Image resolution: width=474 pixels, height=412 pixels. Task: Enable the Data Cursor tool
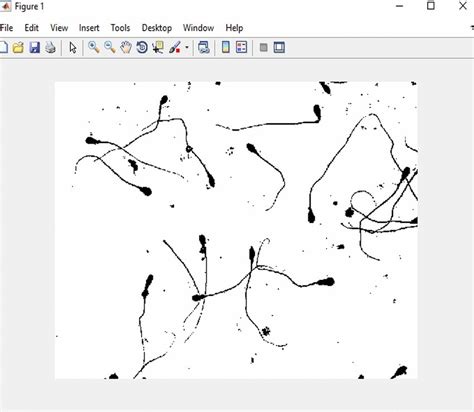[x=158, y=47]
